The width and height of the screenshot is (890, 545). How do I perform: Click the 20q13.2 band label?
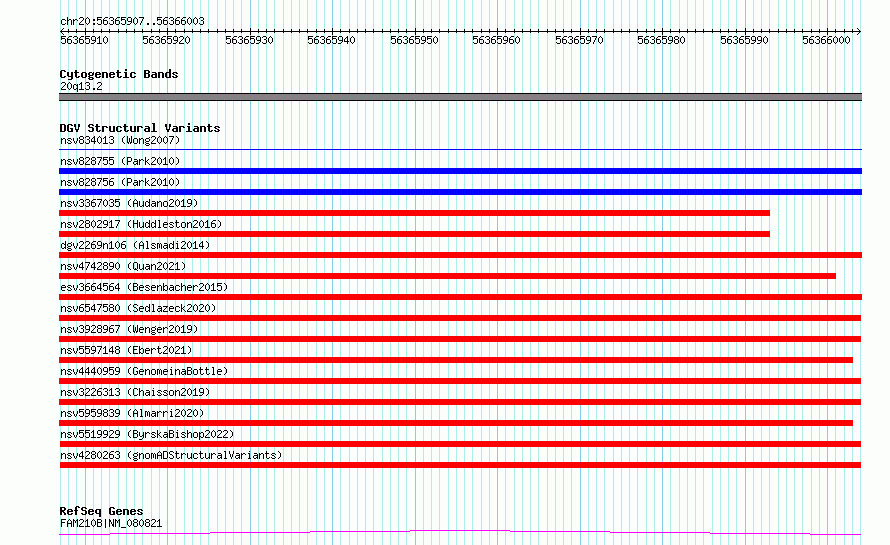tap(81, 86)
